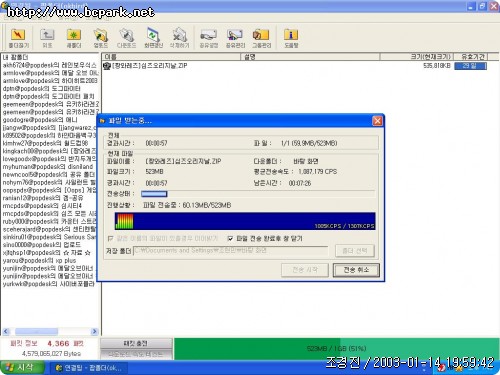Click the 전송 취소 cancel transfer button
500x375 pixels.
(356, 270)
